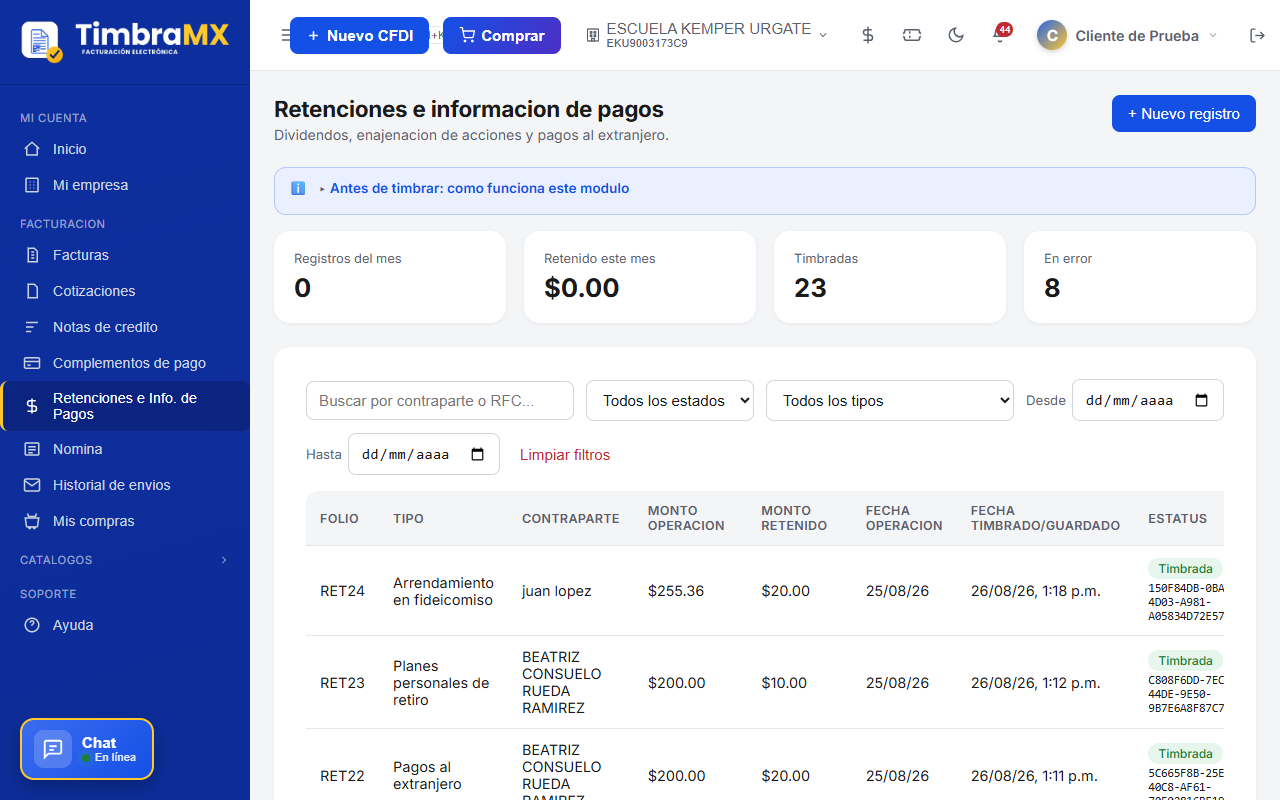The height and width of the screenshot is (800, 1280).
Task: Click the TimbraMX logo
Action: pyautogui.click(x=125, y=40)
